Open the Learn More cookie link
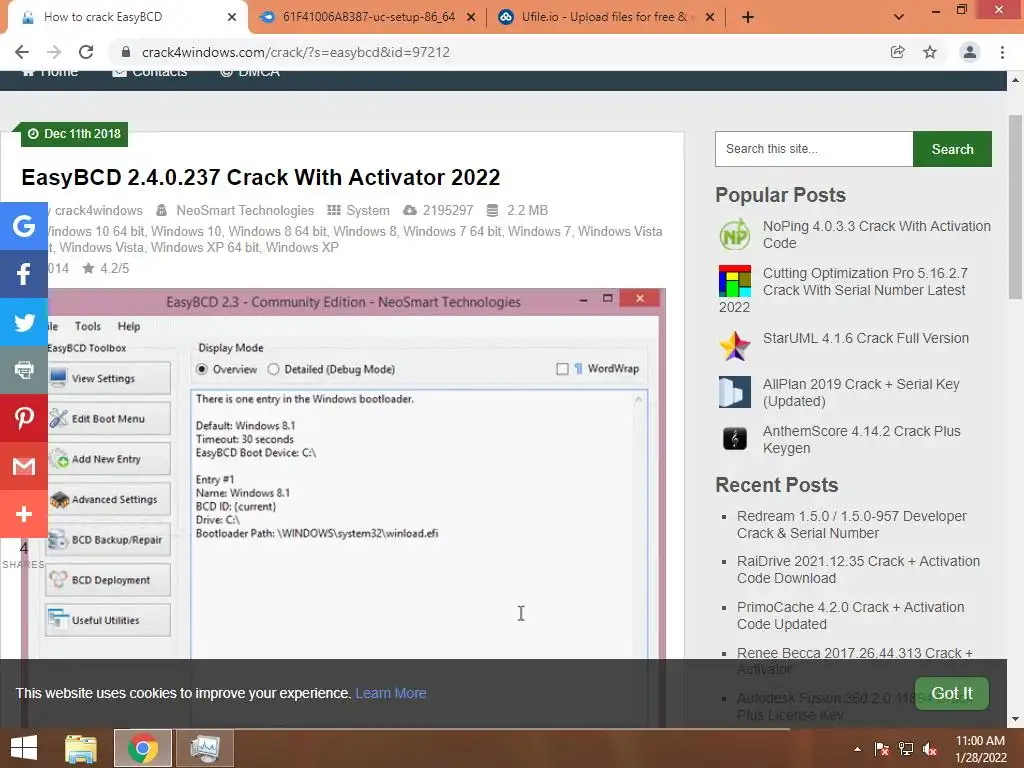 [391, 693]
